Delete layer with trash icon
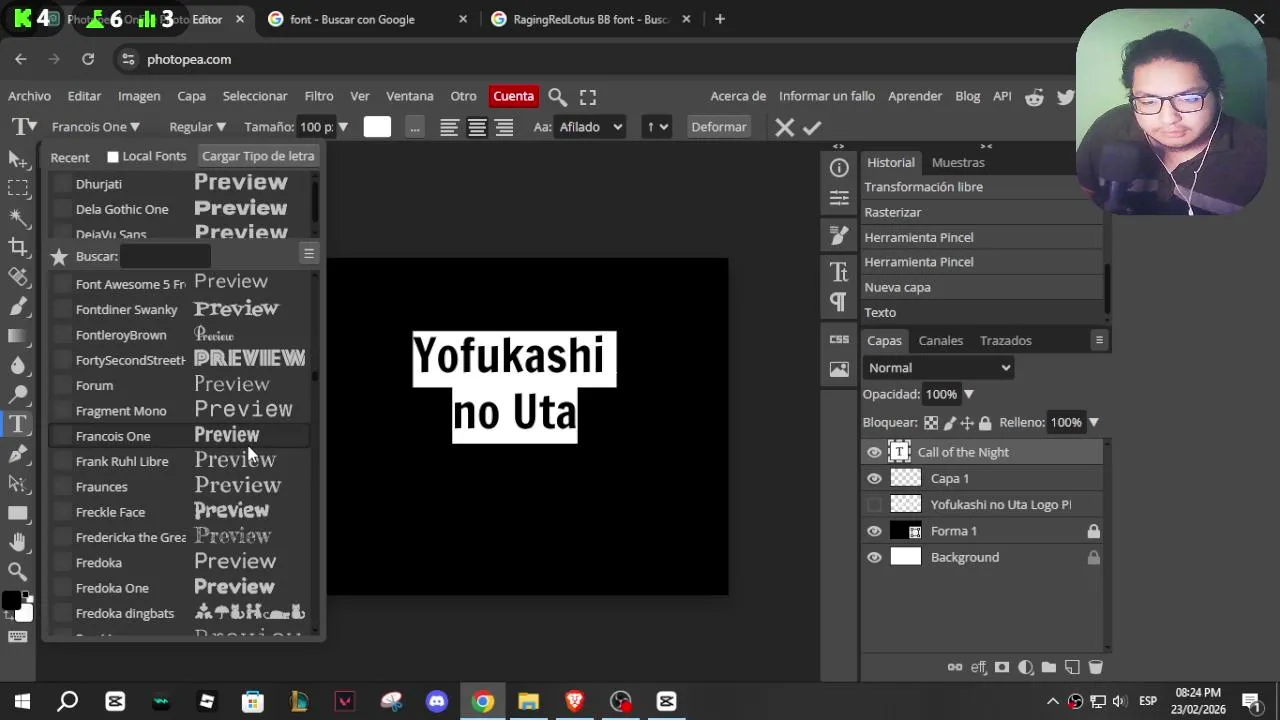 [x=1095, y=667]
